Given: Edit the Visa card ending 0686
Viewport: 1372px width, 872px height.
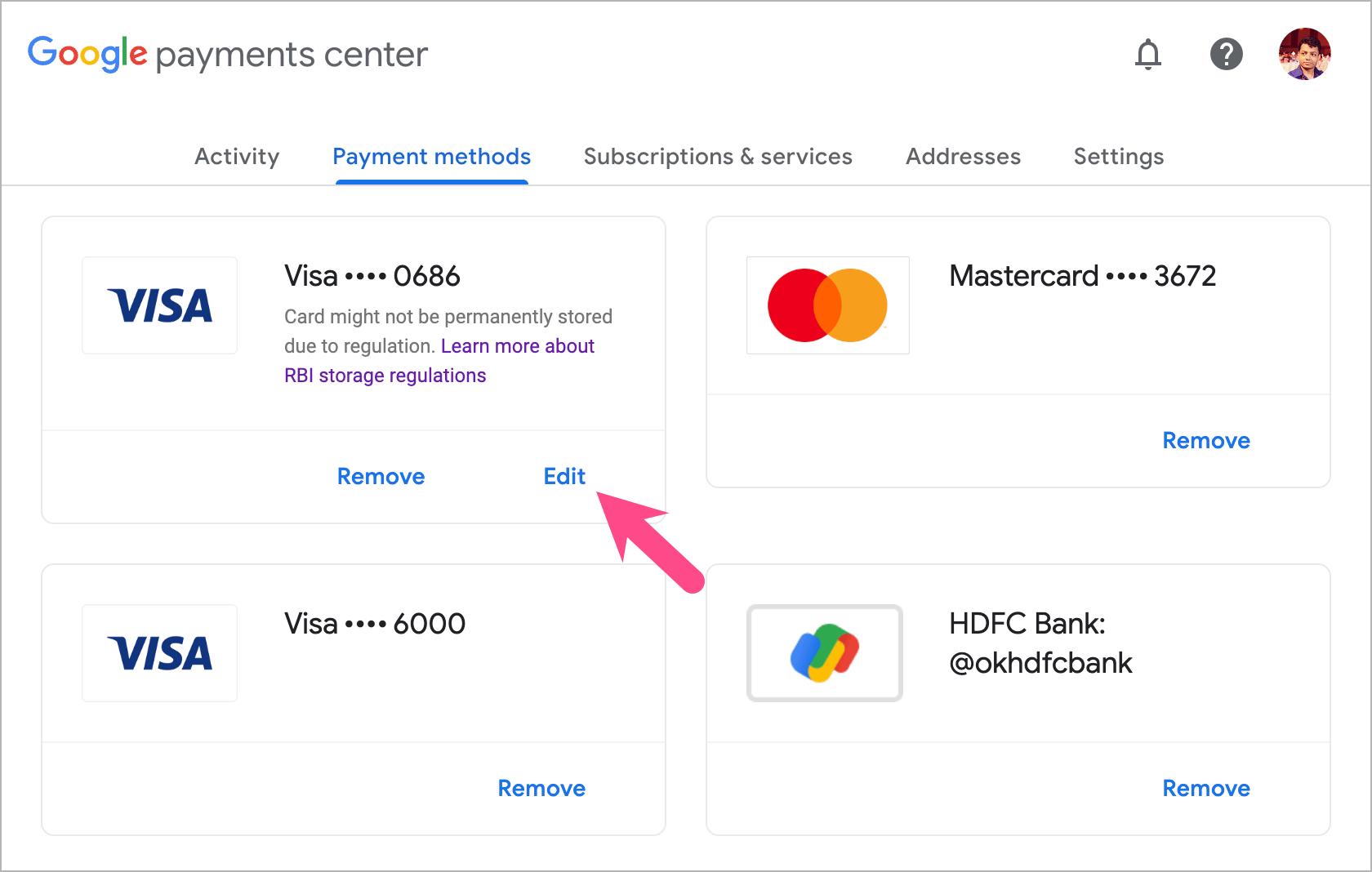Looking at the screenshot, I should click(564, 476).
